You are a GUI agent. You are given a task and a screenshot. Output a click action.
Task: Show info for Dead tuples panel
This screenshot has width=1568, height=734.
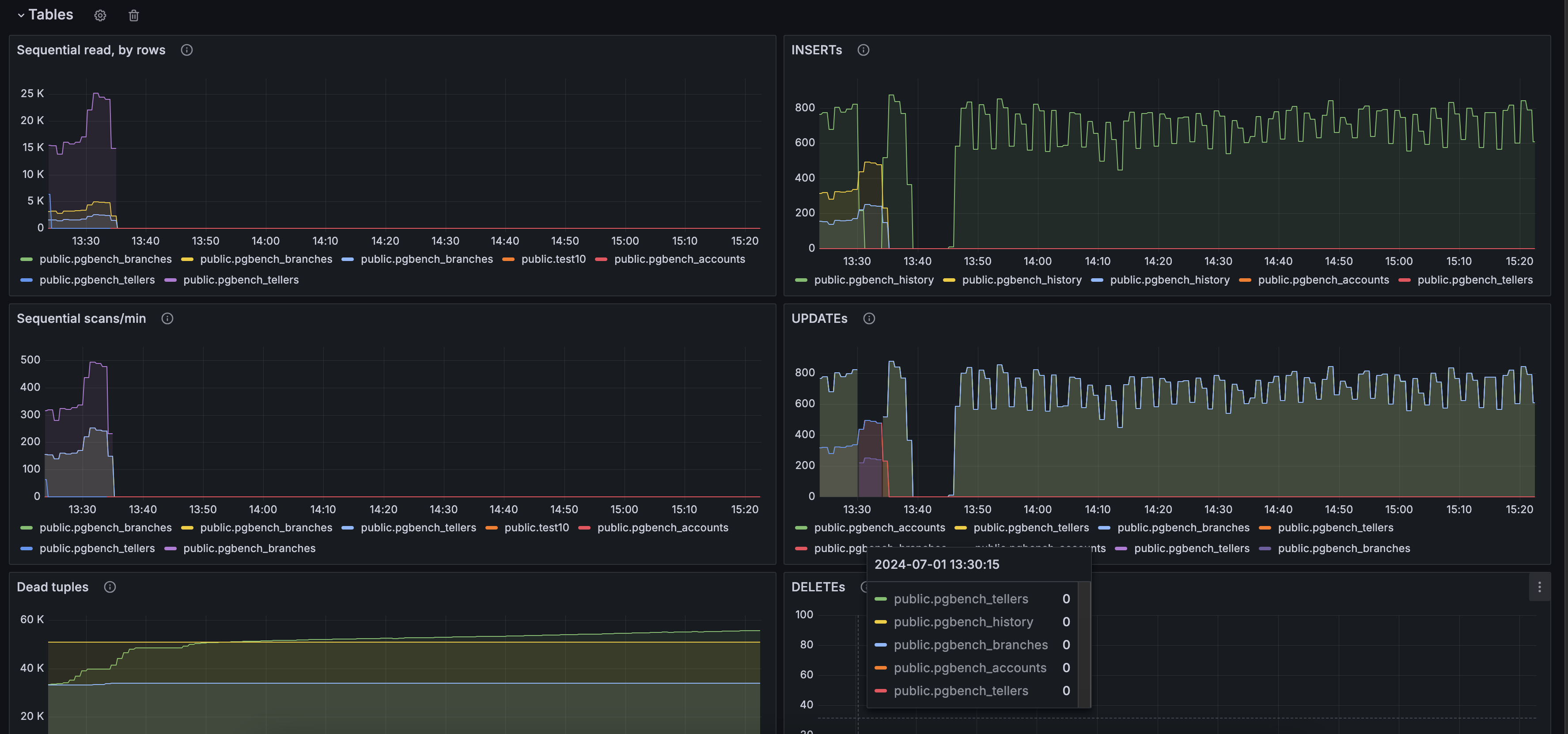(x=110, y=586)
